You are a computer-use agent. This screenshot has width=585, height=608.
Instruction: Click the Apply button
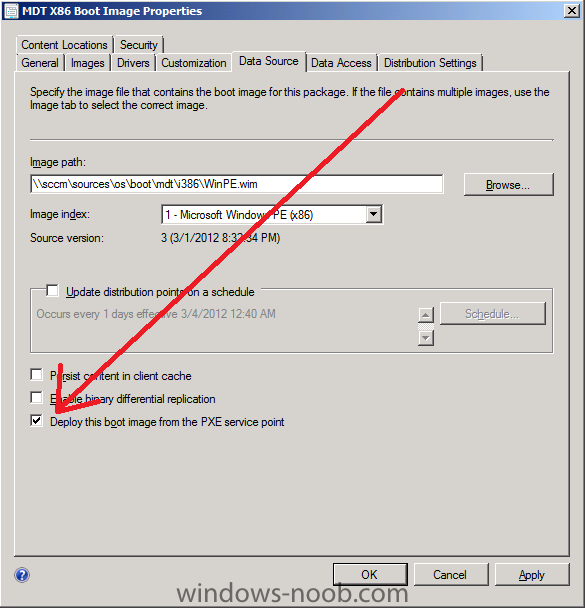click(532, 574)
